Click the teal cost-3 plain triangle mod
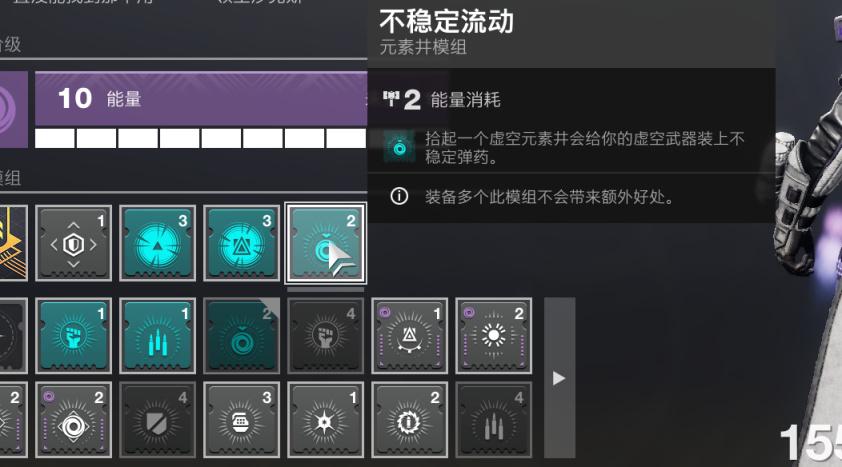Image resolution: width=842 pixels, height=467 pixels. pyautogui.click(x=157, y=243)
